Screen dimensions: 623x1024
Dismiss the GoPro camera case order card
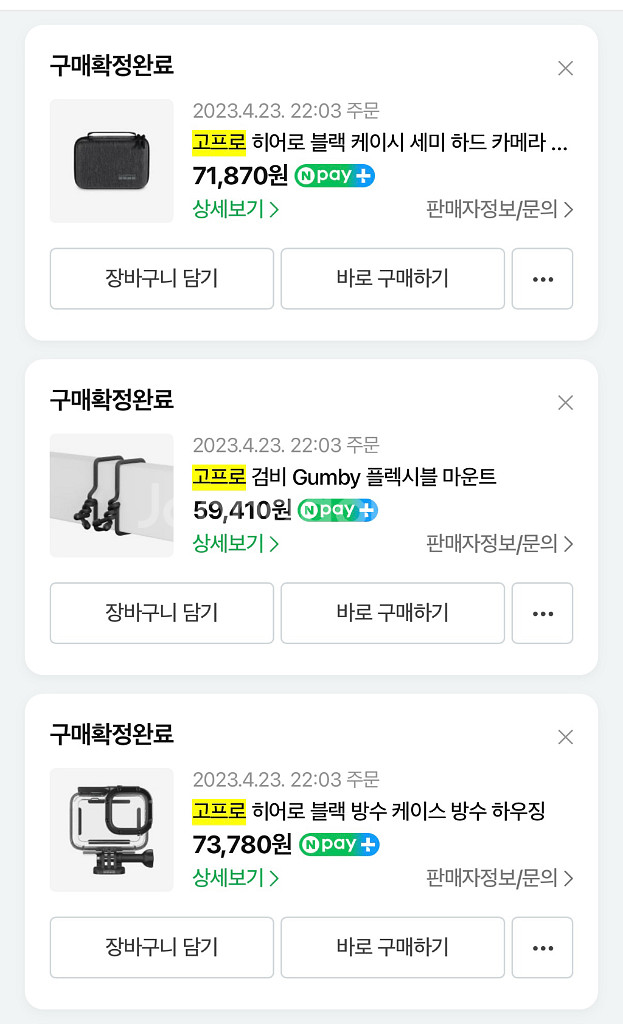coord(566,68)
